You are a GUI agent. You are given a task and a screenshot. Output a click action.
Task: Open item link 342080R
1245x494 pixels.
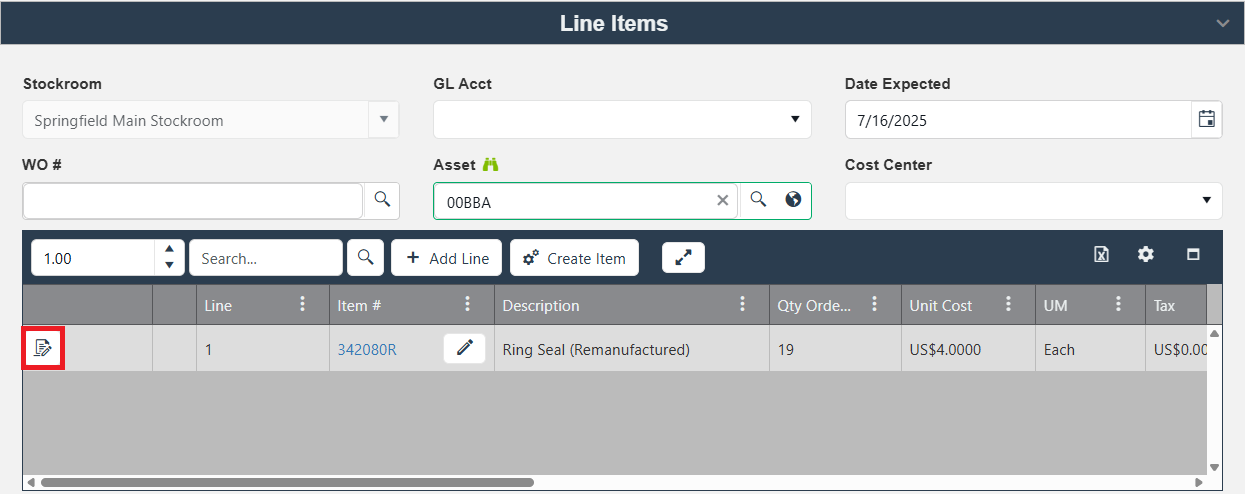point(367,349)
